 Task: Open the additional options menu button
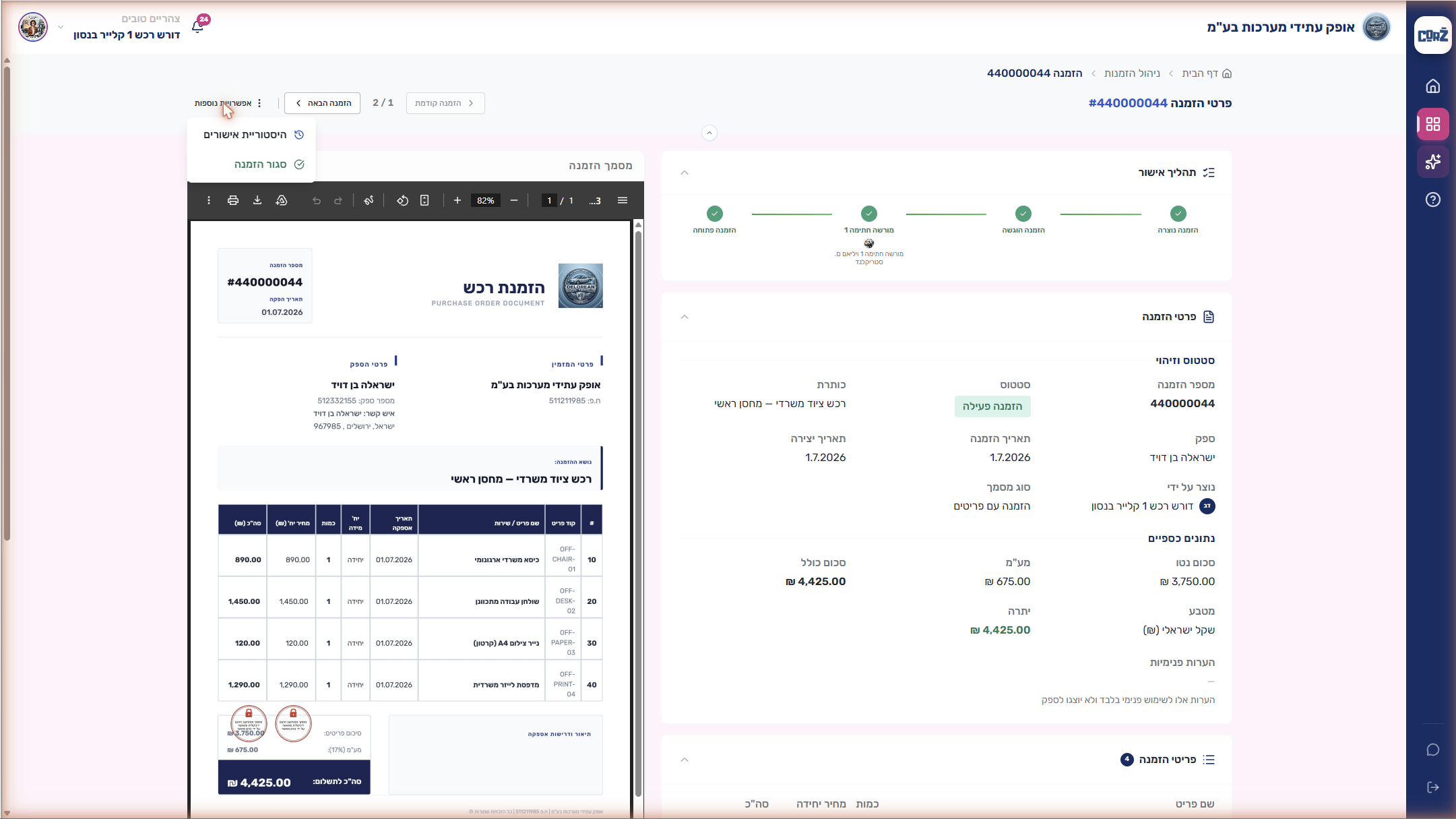click(x=228, y=103)
